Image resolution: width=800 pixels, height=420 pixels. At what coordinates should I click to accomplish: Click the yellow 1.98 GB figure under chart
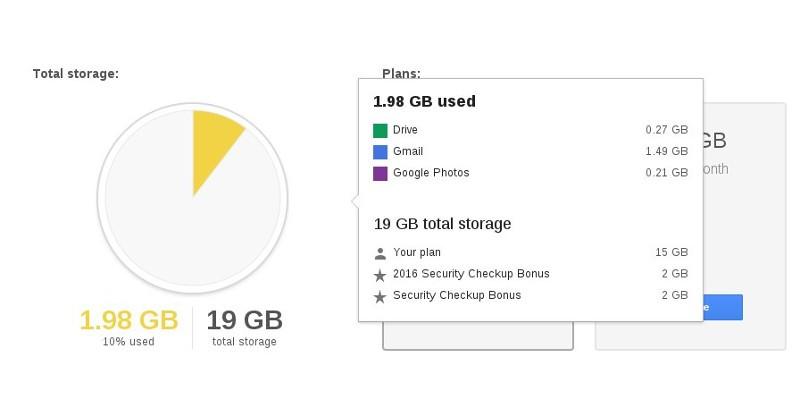[128, 321]
